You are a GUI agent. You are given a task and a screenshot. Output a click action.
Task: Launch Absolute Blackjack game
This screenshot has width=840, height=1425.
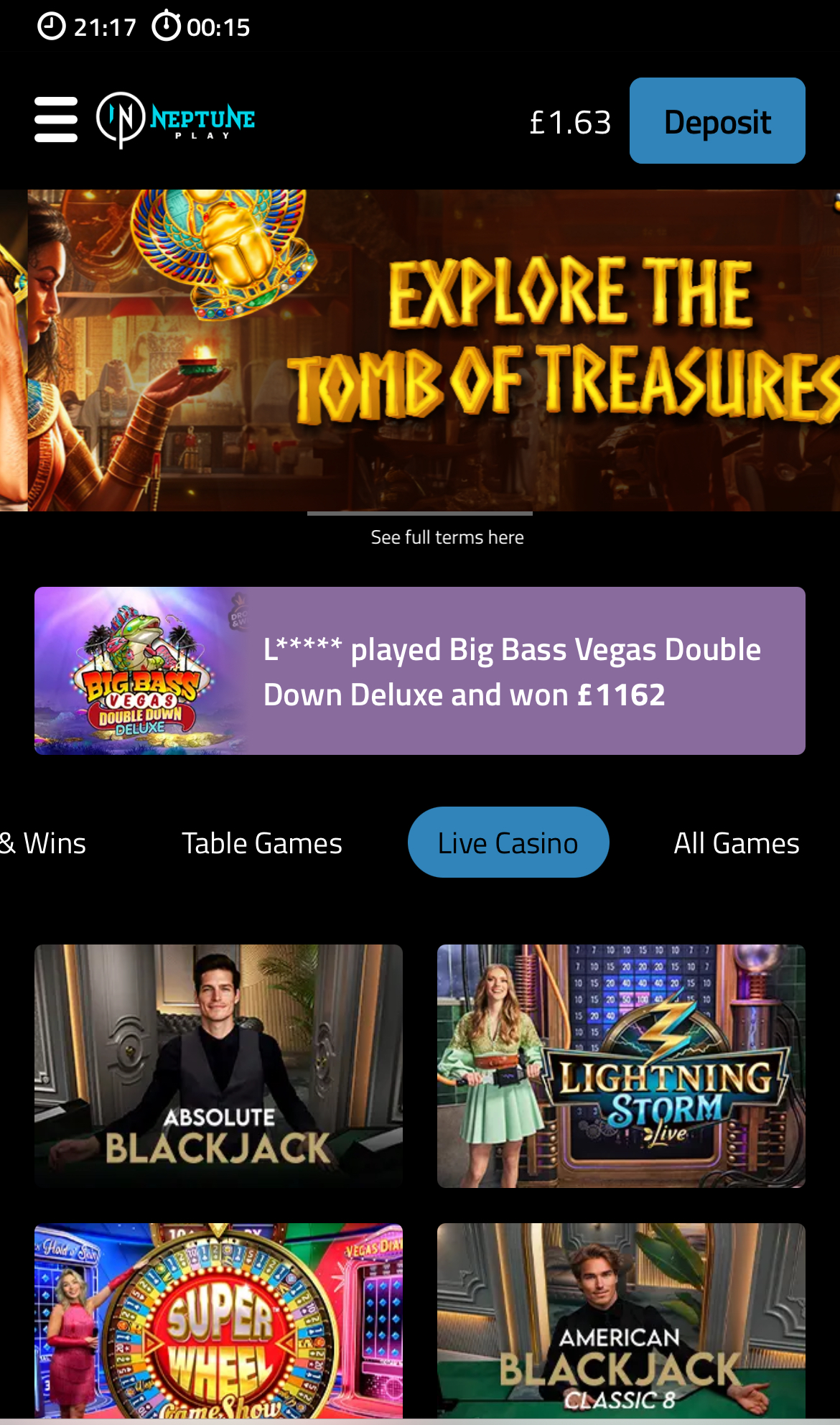pos(218,1066)
